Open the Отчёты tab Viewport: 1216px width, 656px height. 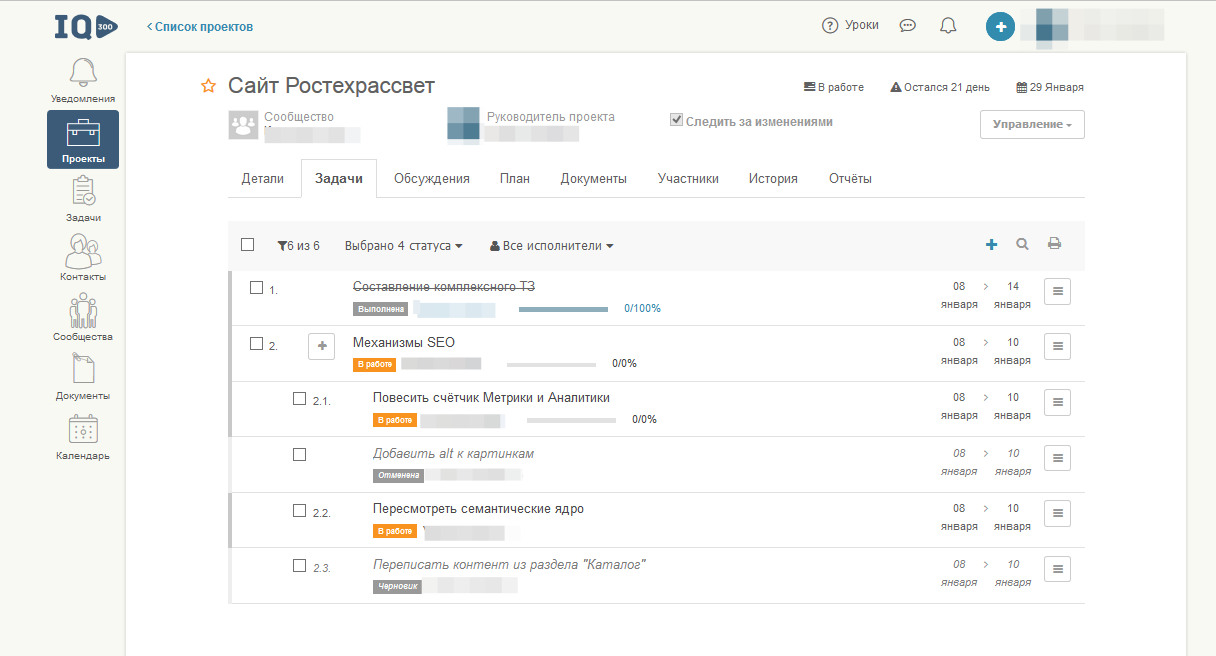(849, 178)
